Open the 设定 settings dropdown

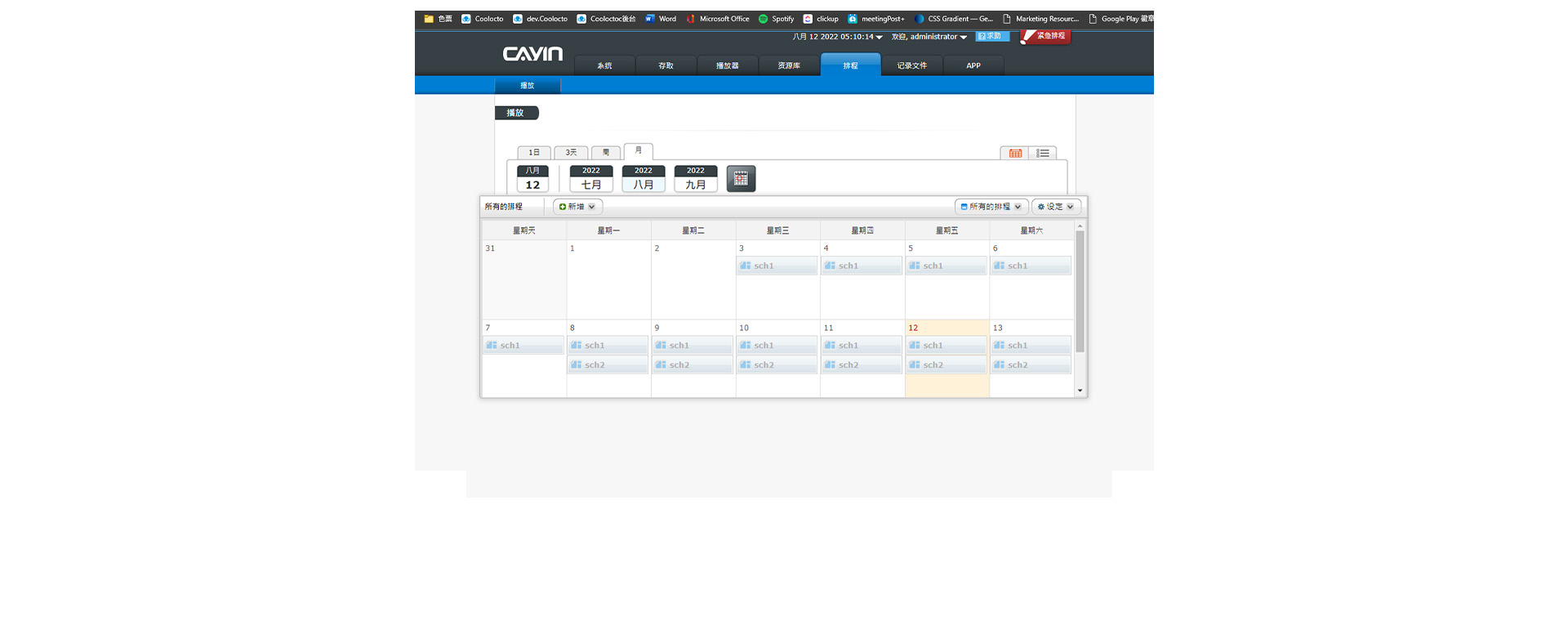1056,207
